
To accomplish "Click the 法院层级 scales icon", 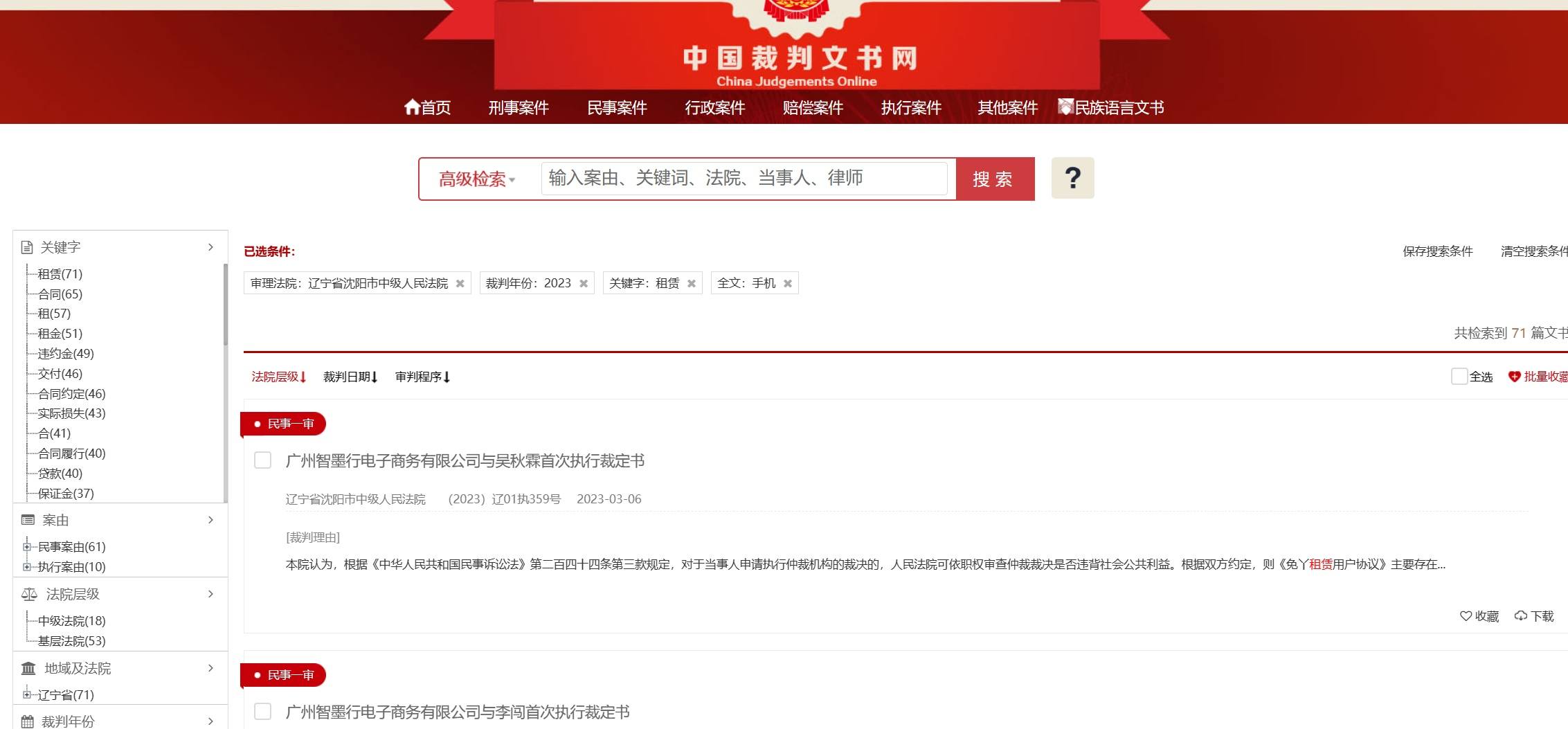I will click(x=29, y=594).
